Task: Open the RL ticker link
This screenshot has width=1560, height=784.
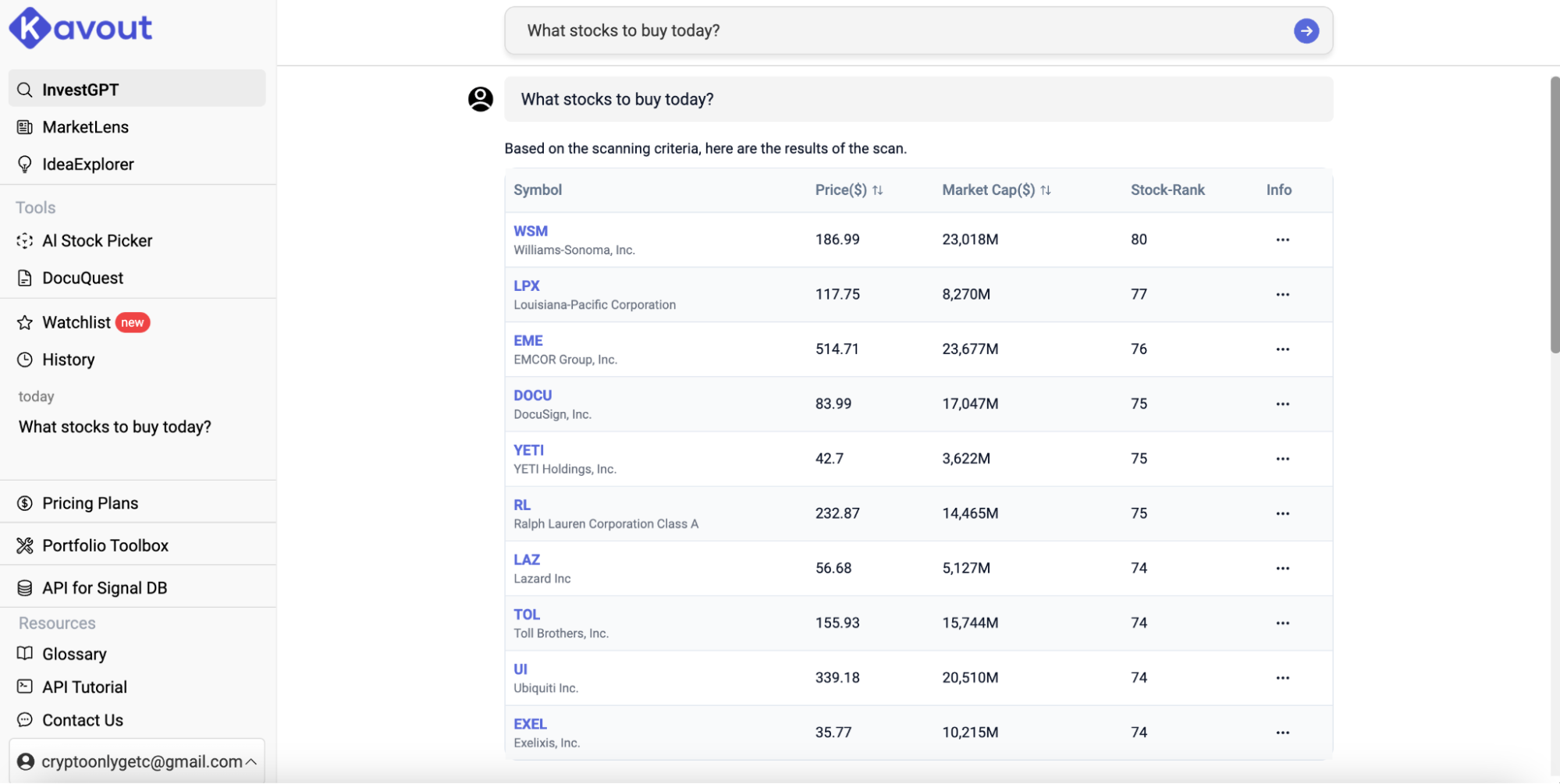Action: (x=522, y=506)
